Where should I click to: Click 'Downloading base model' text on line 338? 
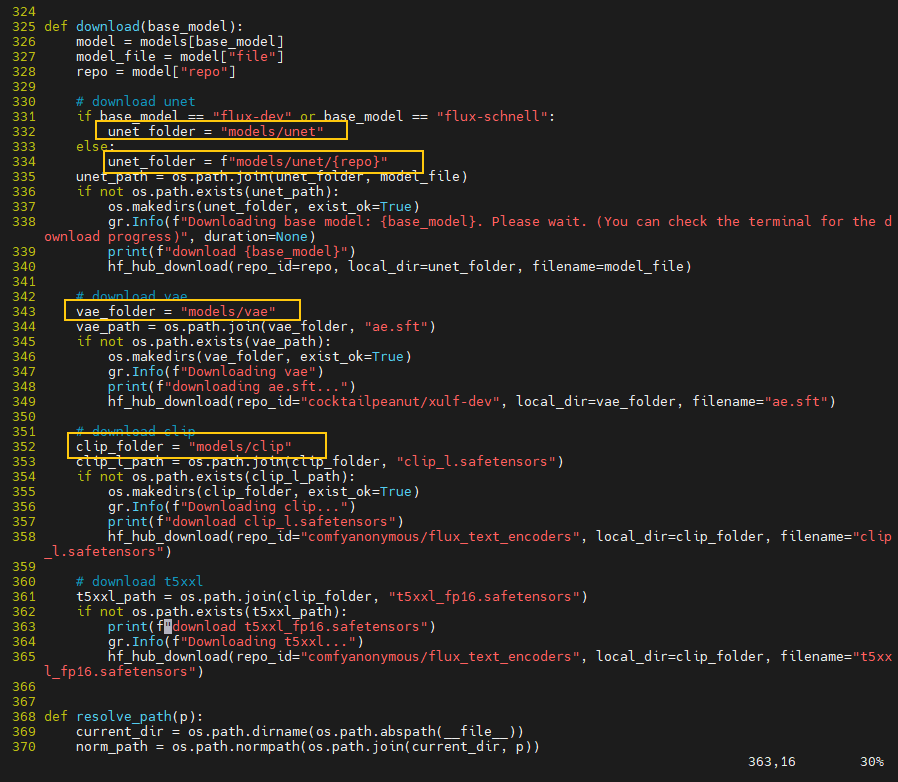pos(276,221)
